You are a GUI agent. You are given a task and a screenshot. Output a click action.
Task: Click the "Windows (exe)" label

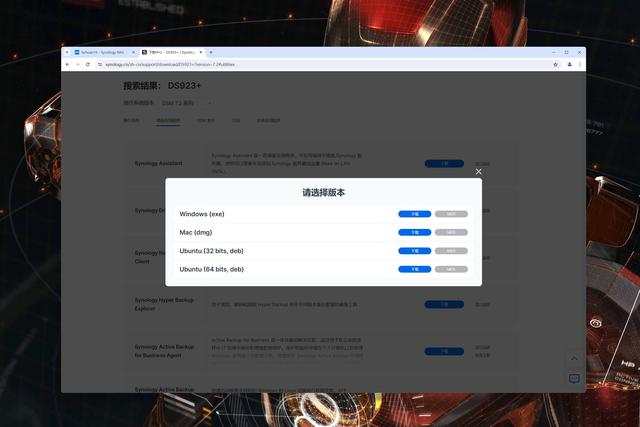pos(202,214)
